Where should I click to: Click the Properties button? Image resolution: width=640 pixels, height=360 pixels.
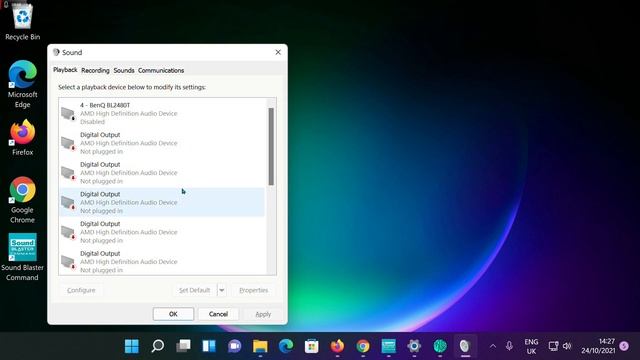(x=253, y=290)
